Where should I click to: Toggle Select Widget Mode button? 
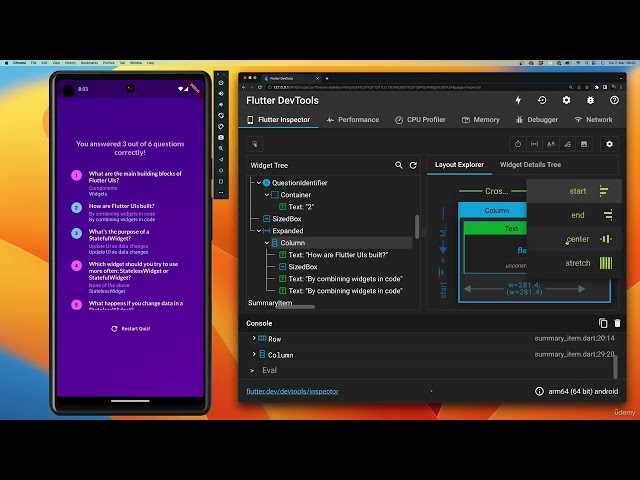tap(255, 144)
